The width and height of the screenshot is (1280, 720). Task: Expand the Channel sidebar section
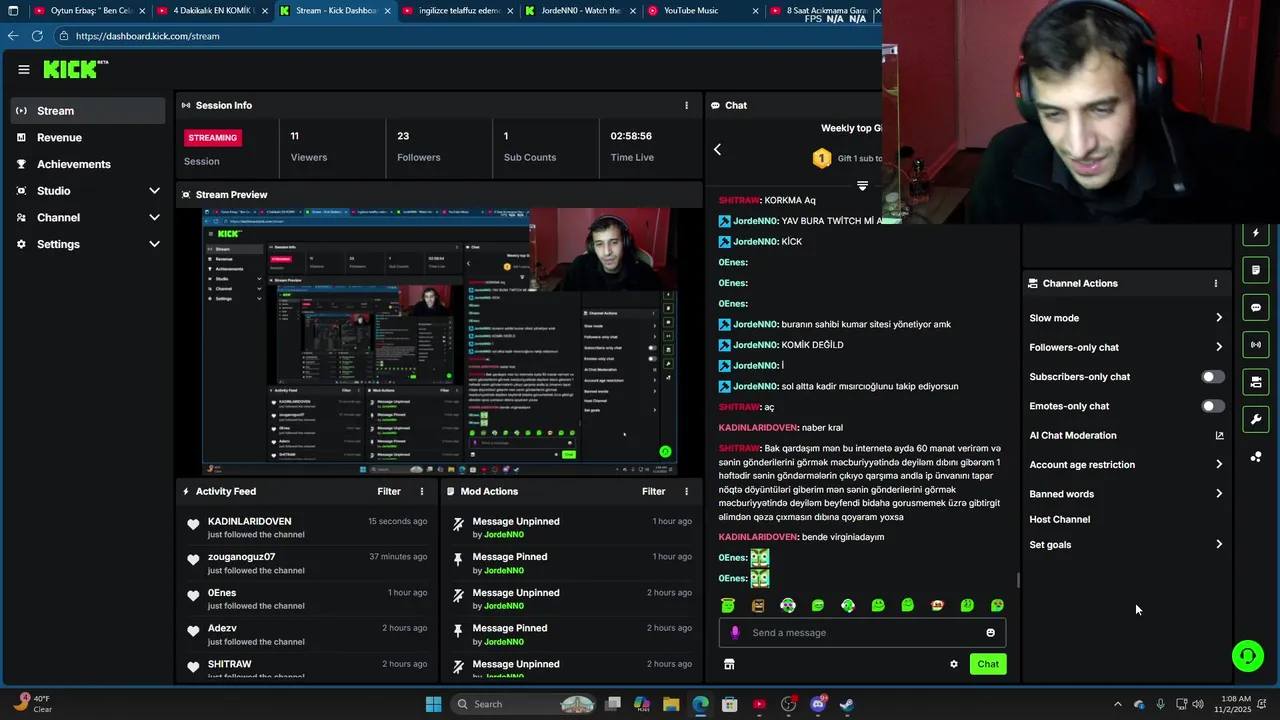coord(154,218)
